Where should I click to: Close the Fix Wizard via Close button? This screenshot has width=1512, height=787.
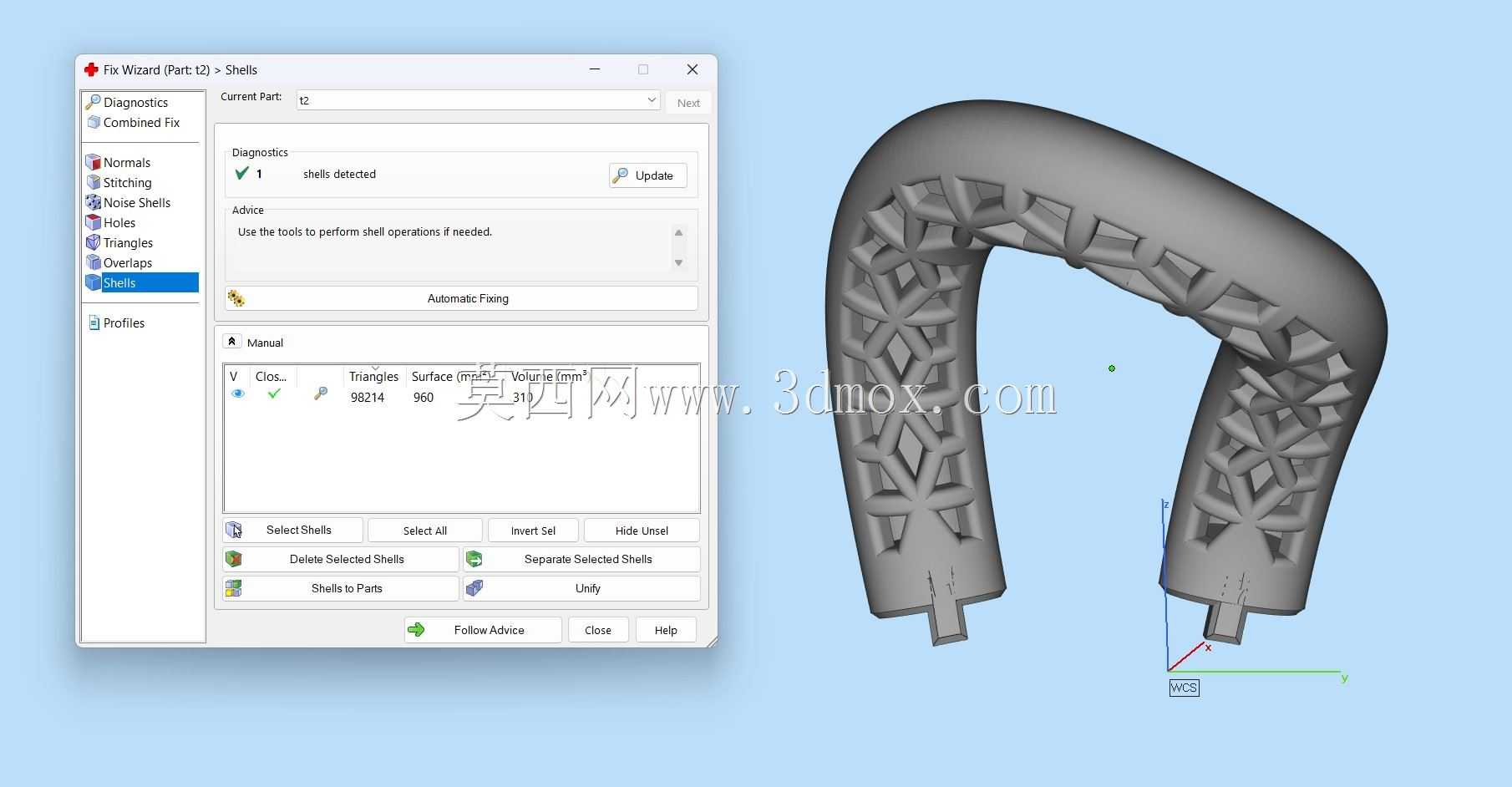coord(598,630)
